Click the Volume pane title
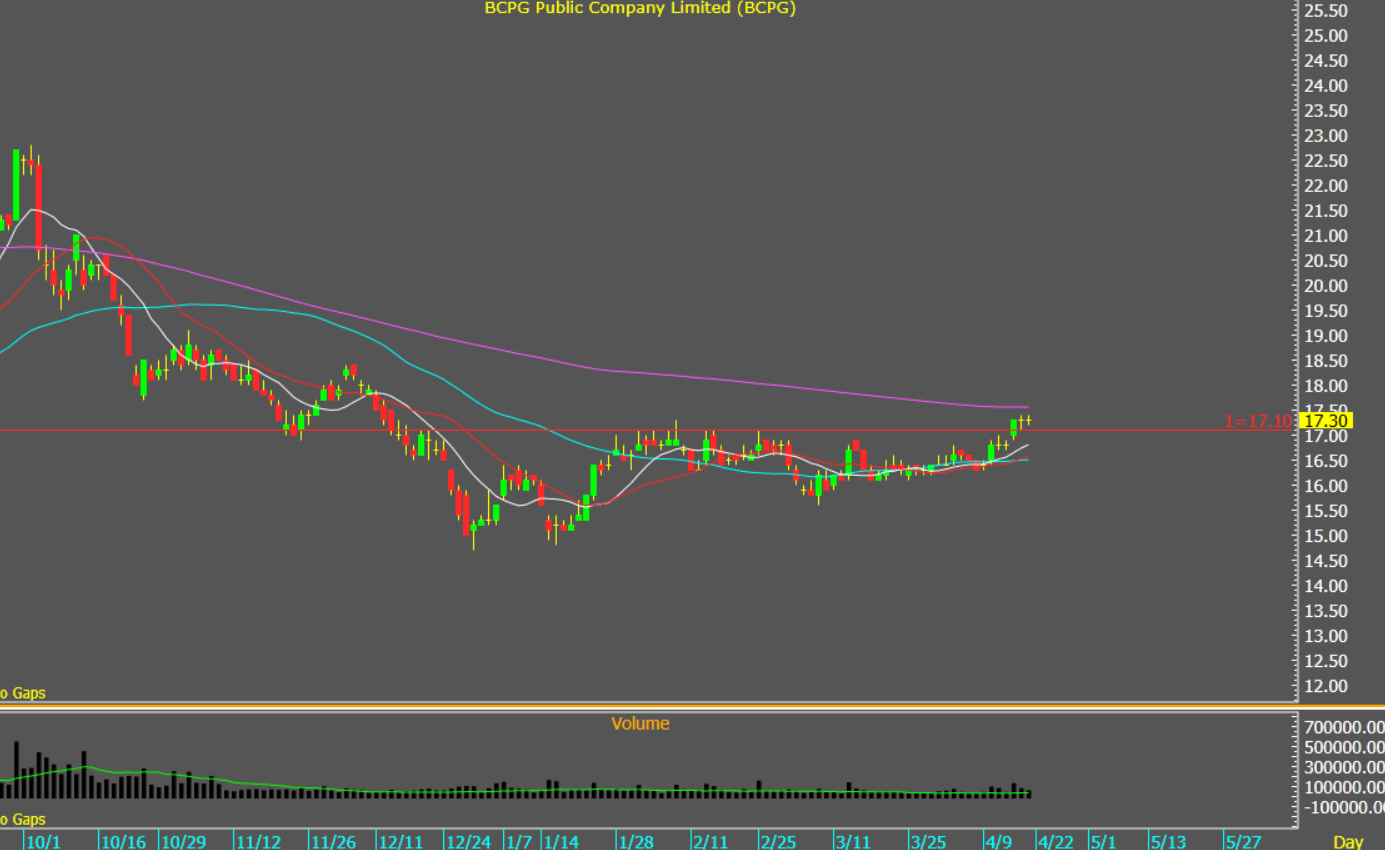Screen dimensions: 1385x850 pos(640,723)
